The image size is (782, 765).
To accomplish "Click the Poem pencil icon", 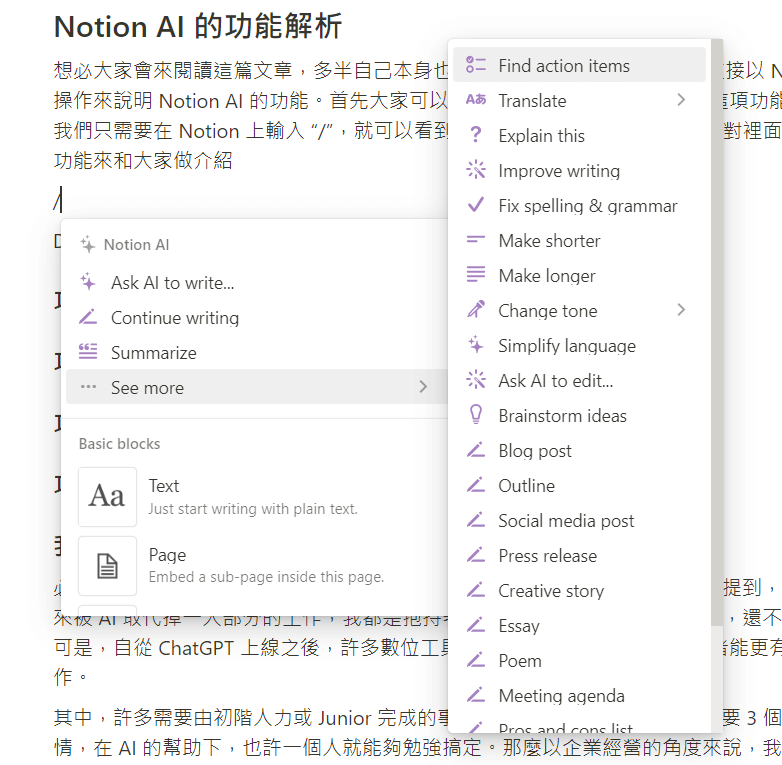I will [x=476, y=660].
